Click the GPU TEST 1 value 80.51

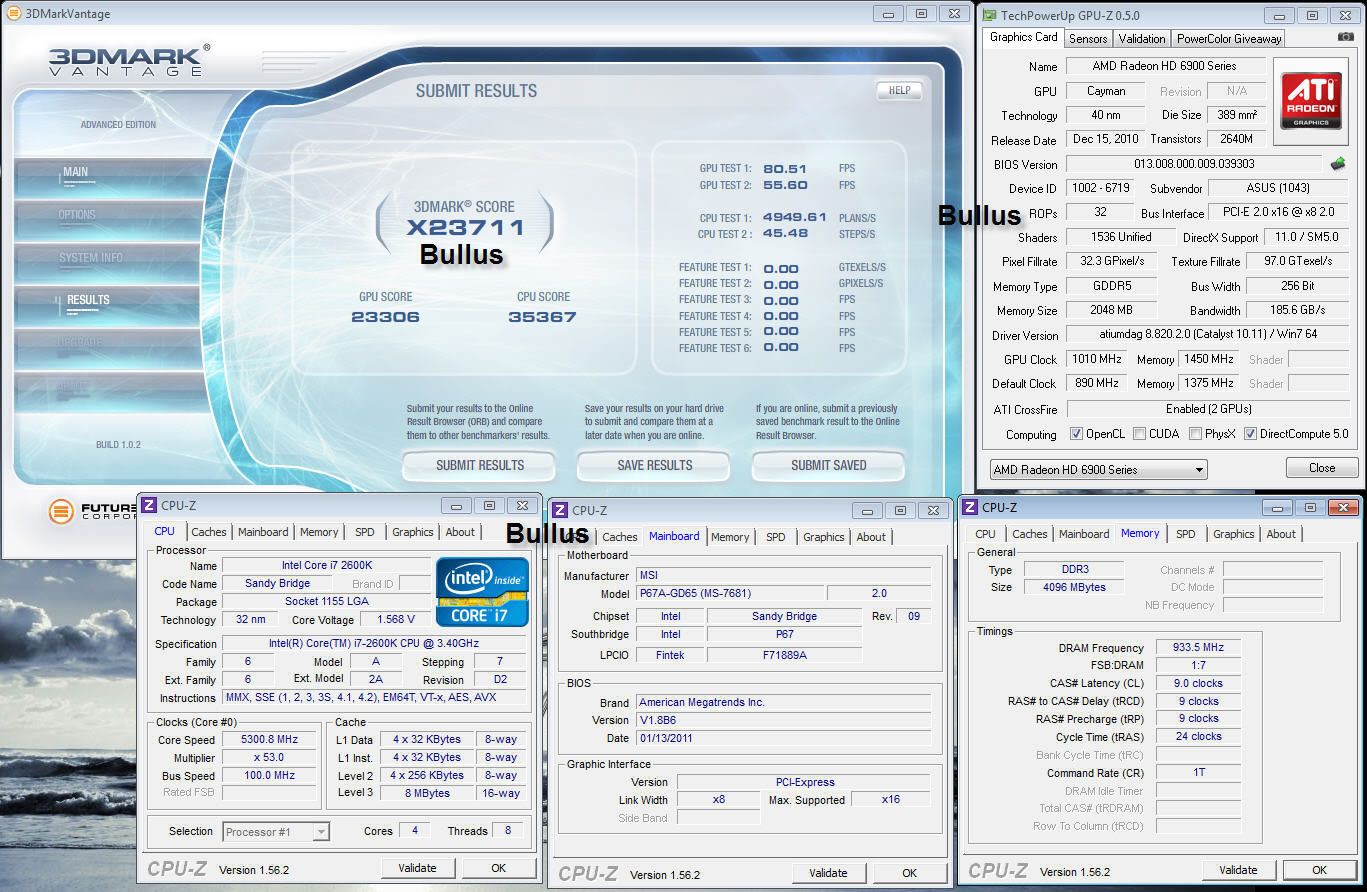pyautogui.click(x=785, y=169)
